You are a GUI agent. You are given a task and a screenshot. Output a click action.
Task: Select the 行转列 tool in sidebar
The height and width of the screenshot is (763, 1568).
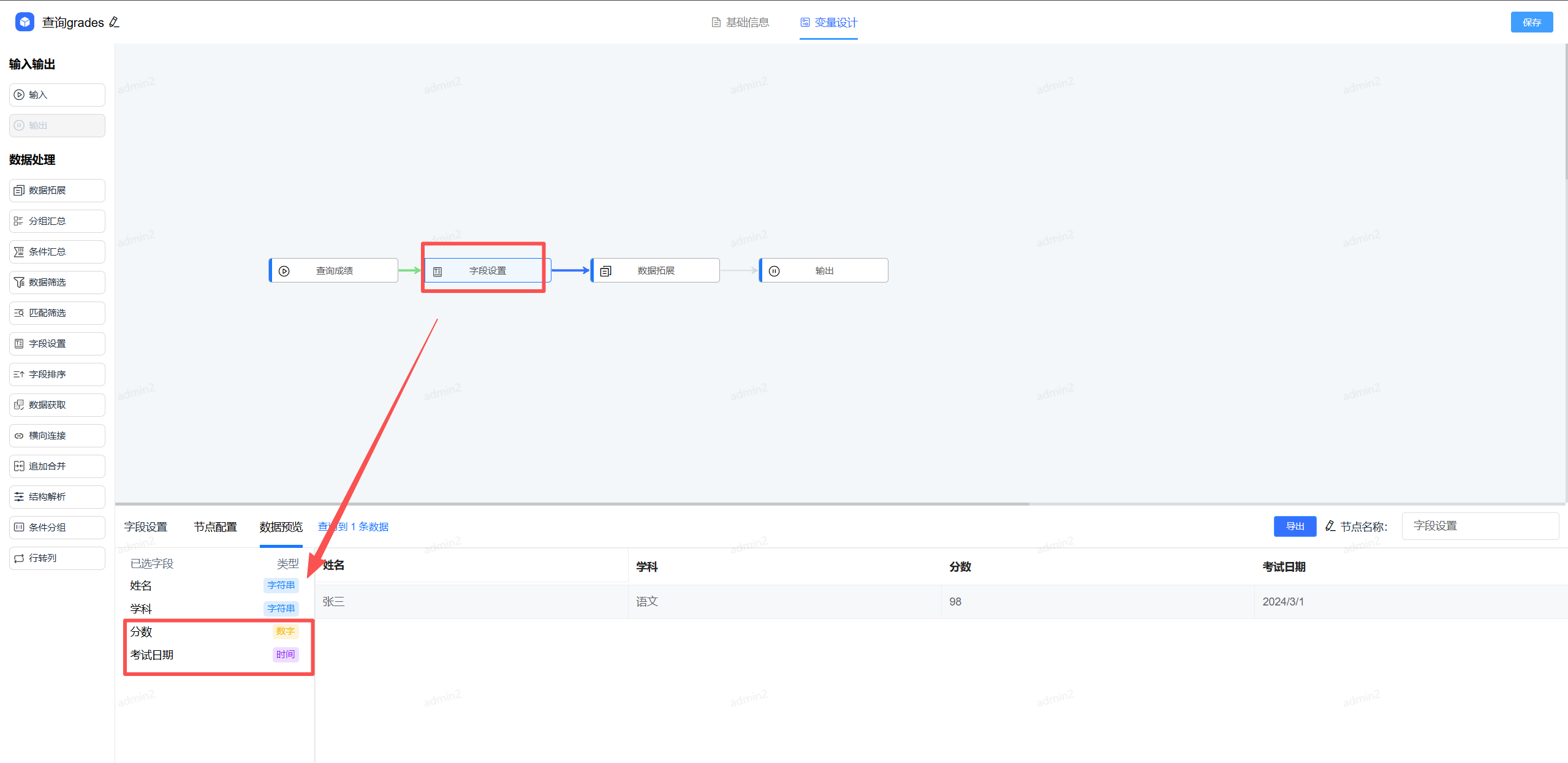pos(57,558)
